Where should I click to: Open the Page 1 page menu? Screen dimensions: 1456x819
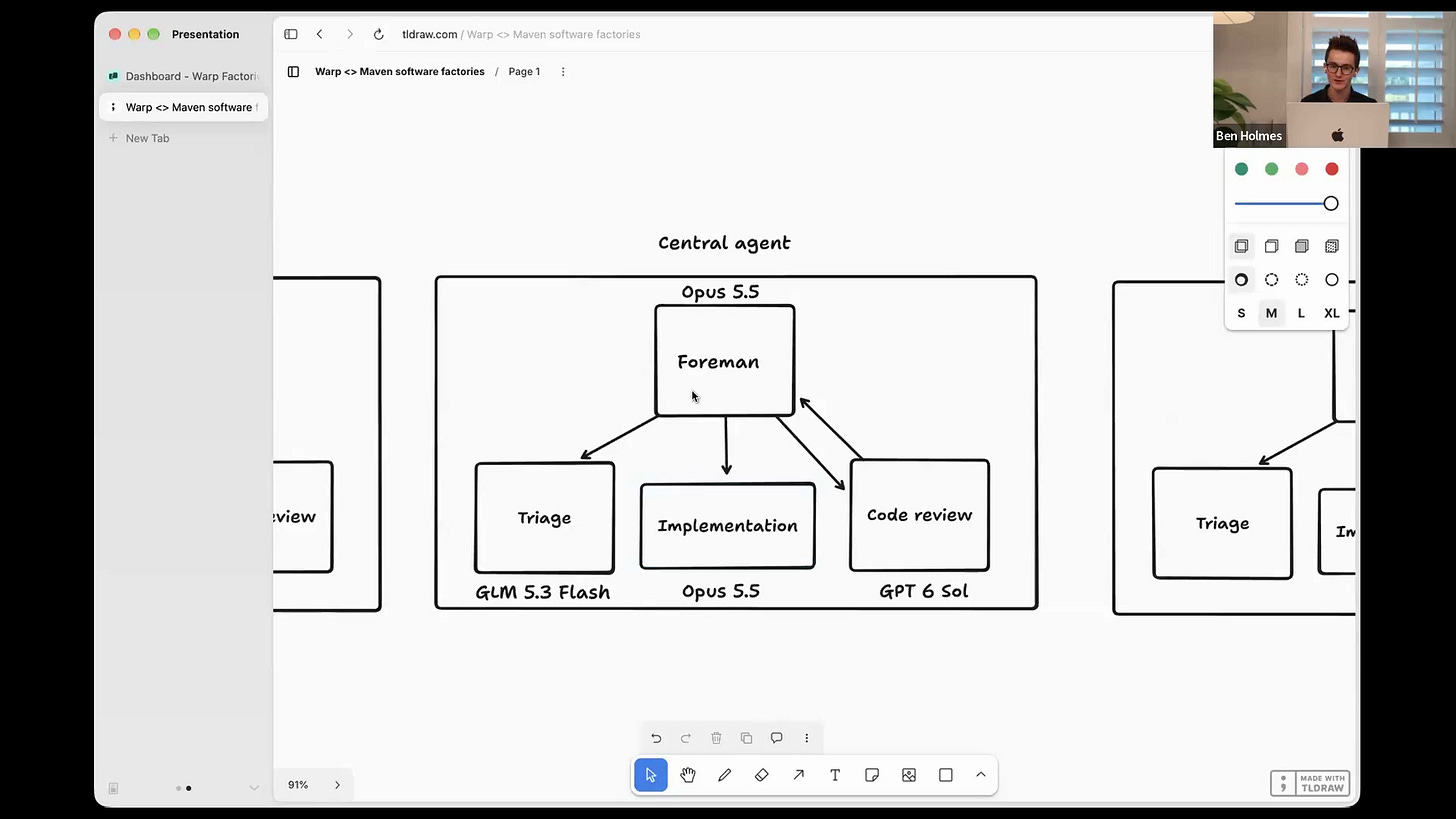coord(524,72)
